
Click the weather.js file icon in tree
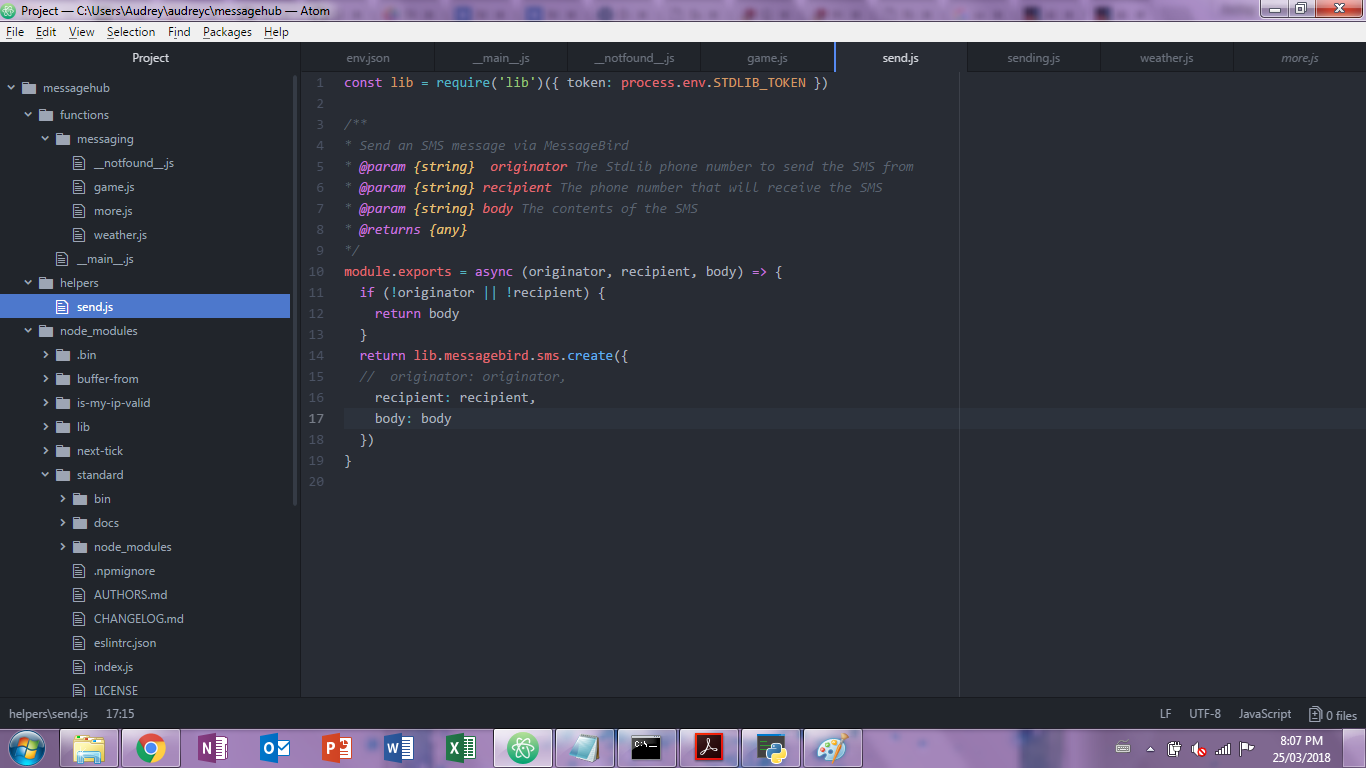coord(80,235)
